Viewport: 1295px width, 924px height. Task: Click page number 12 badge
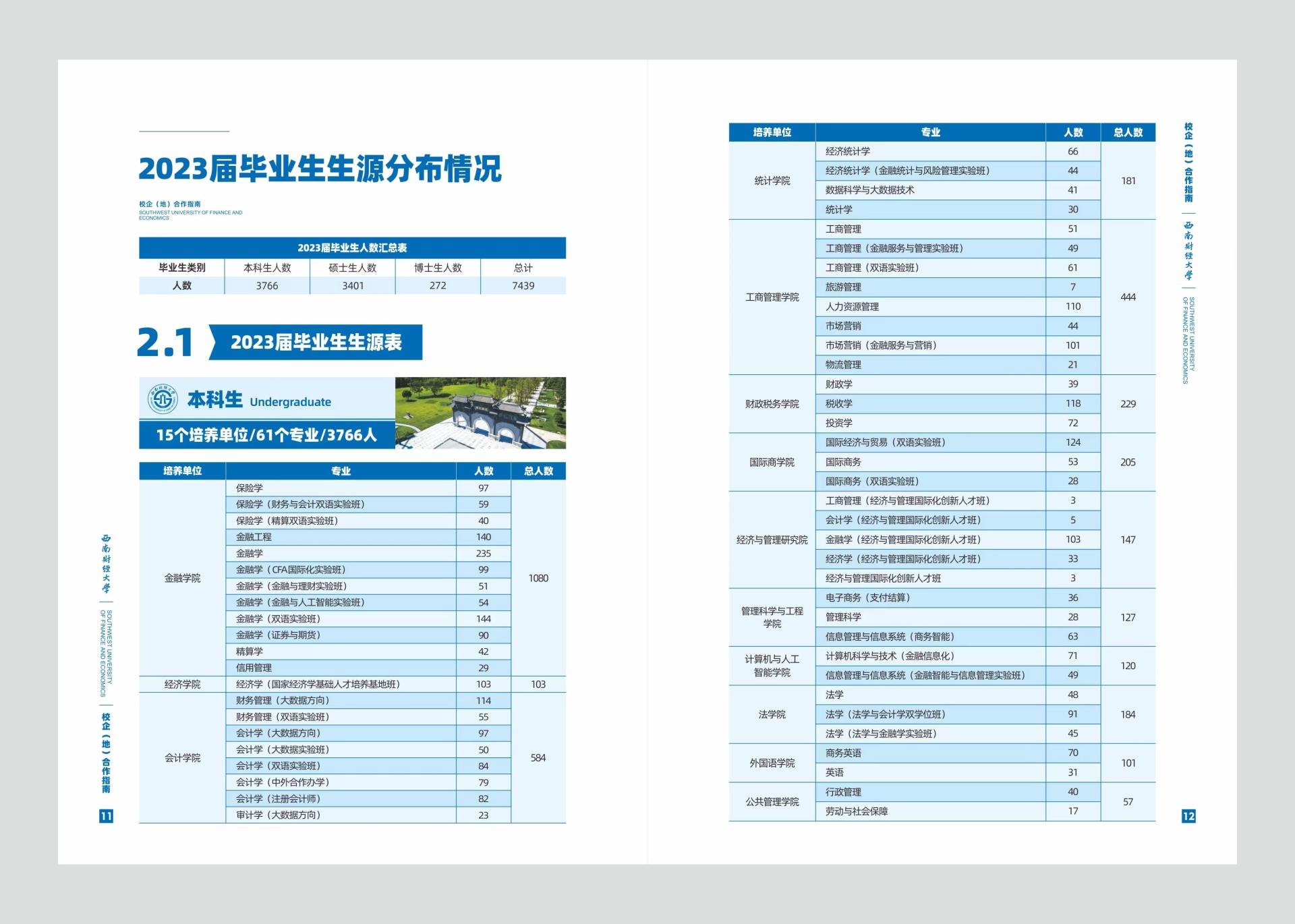click(x=1188, y=816)
